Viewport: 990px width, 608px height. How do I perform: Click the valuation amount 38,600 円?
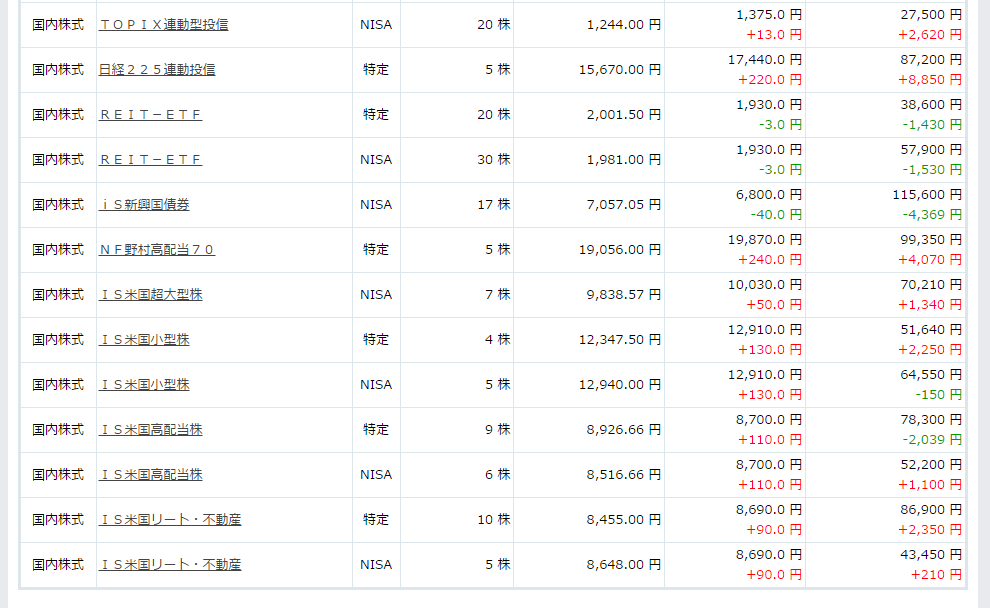click(x=931, y=105)
